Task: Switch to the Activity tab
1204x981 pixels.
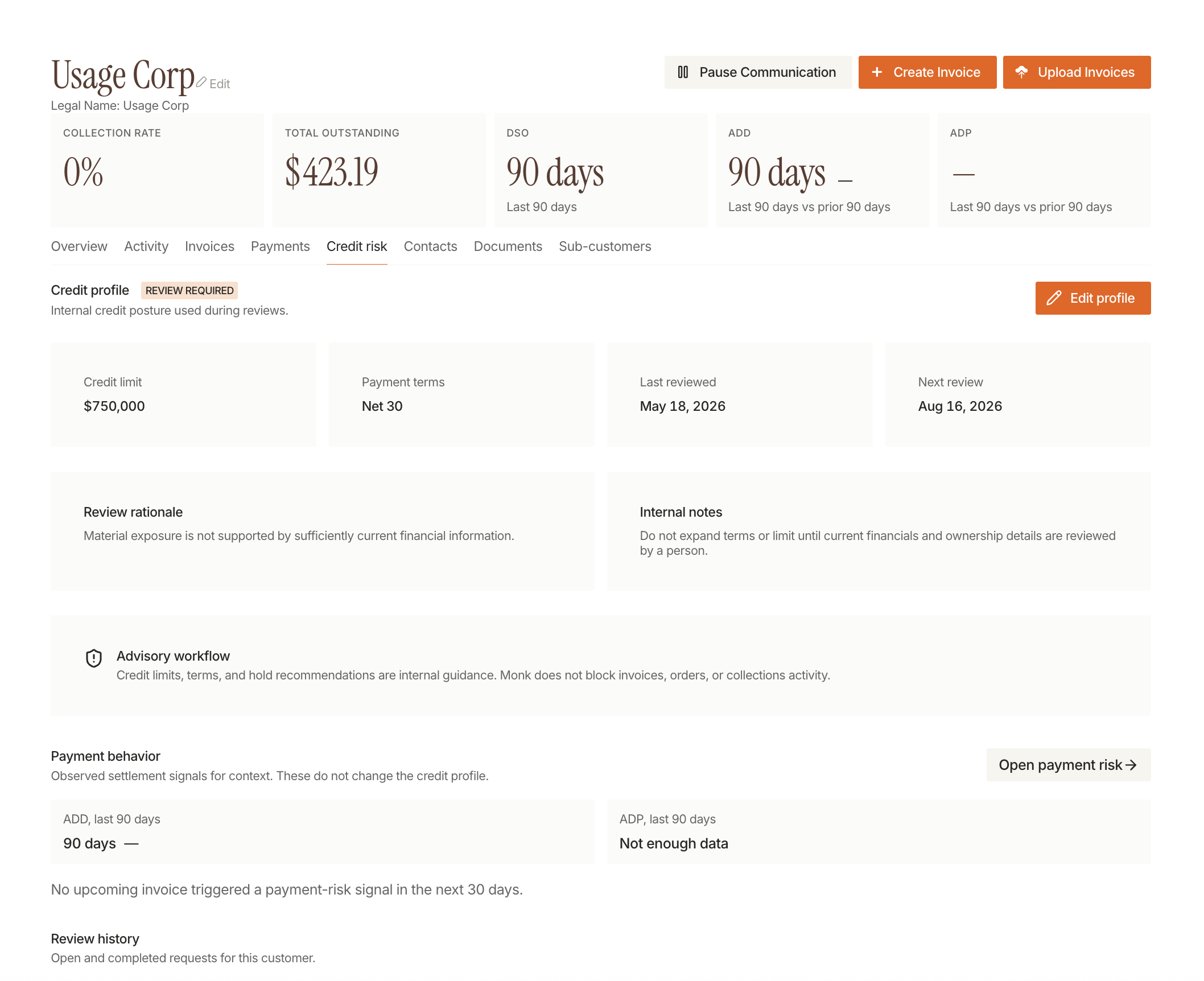Action: pos(146,246)
